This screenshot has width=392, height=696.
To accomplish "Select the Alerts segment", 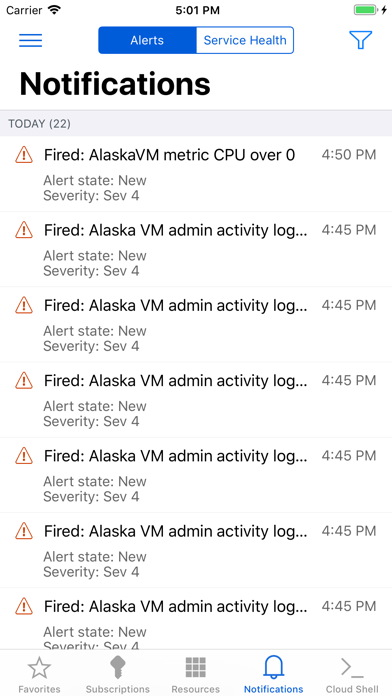I will [147, 40].
